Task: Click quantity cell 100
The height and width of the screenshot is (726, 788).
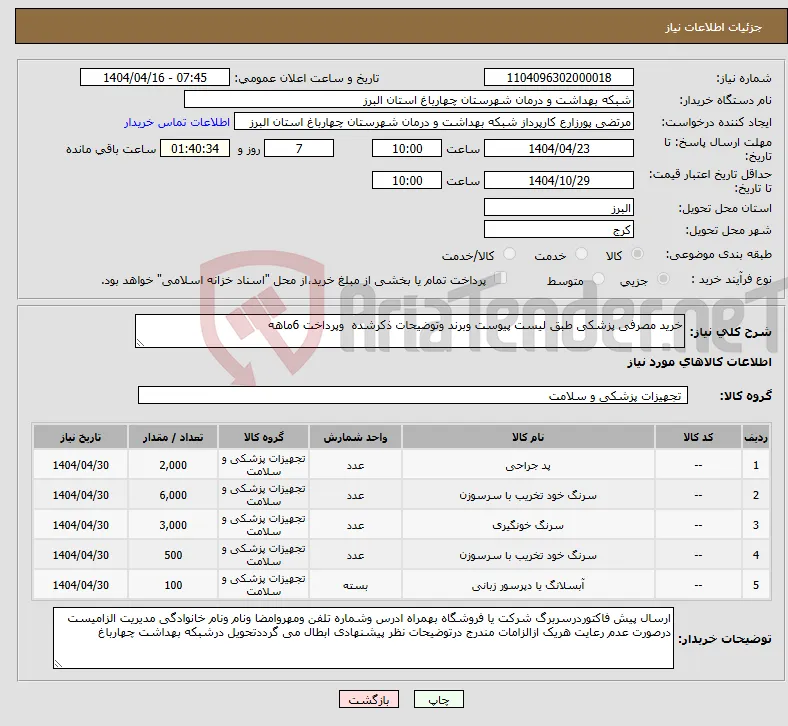Action: coord(173,585)
